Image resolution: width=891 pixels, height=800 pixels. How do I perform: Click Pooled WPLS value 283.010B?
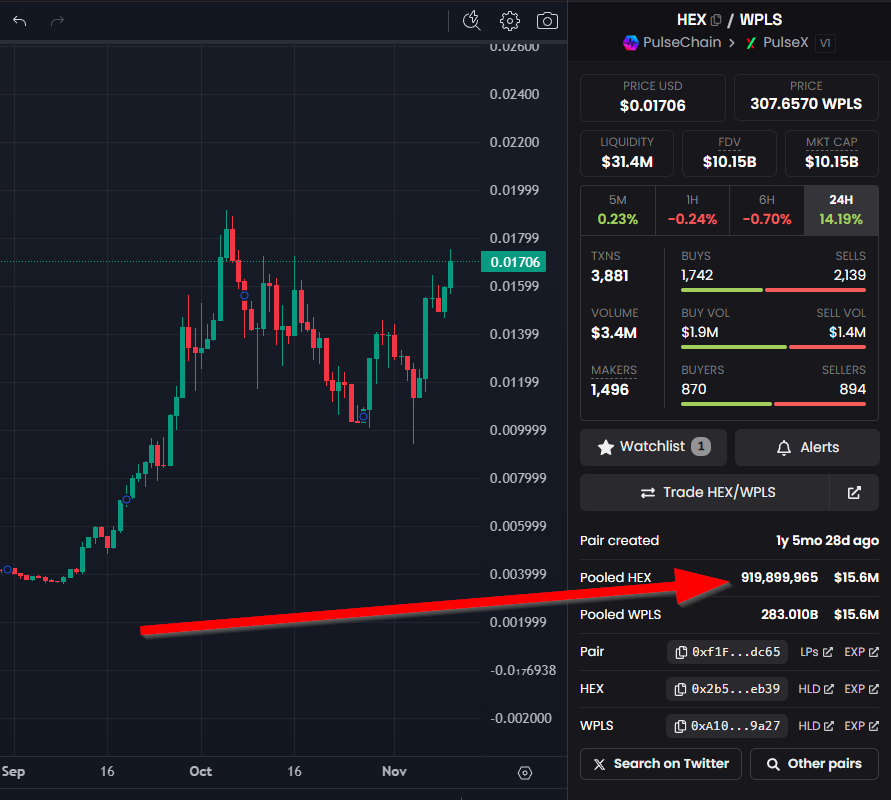(x=789, y=614)
